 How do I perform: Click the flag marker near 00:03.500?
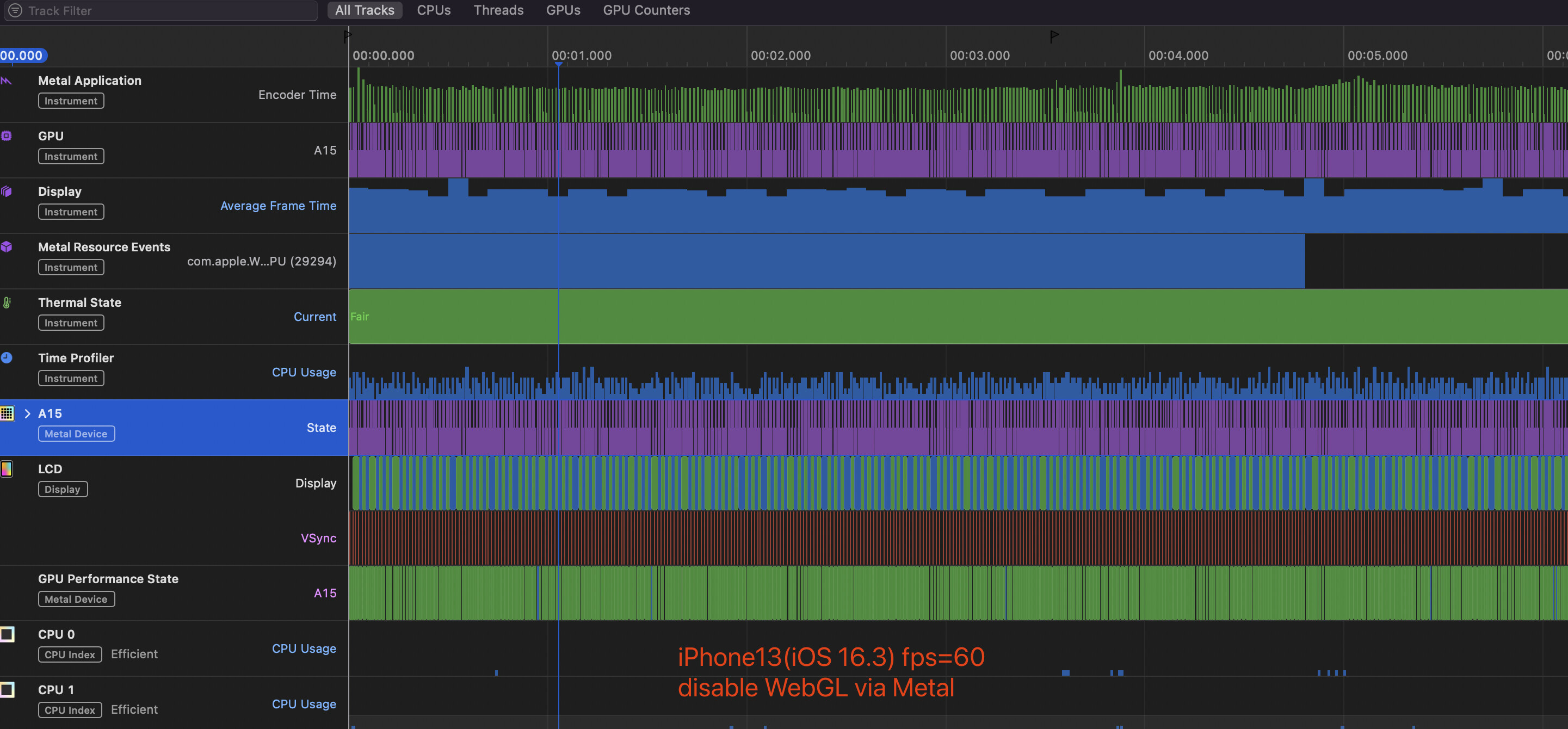click(1054, 36)
